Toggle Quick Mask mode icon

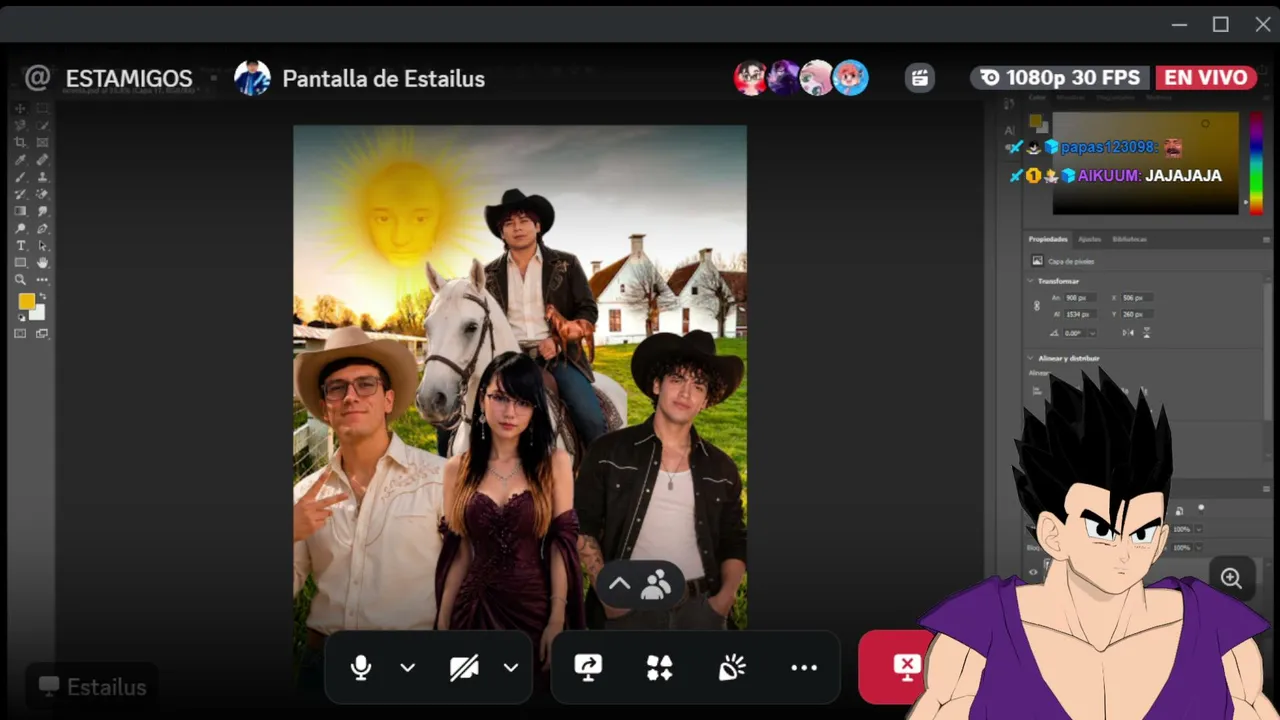click(20, 333)
